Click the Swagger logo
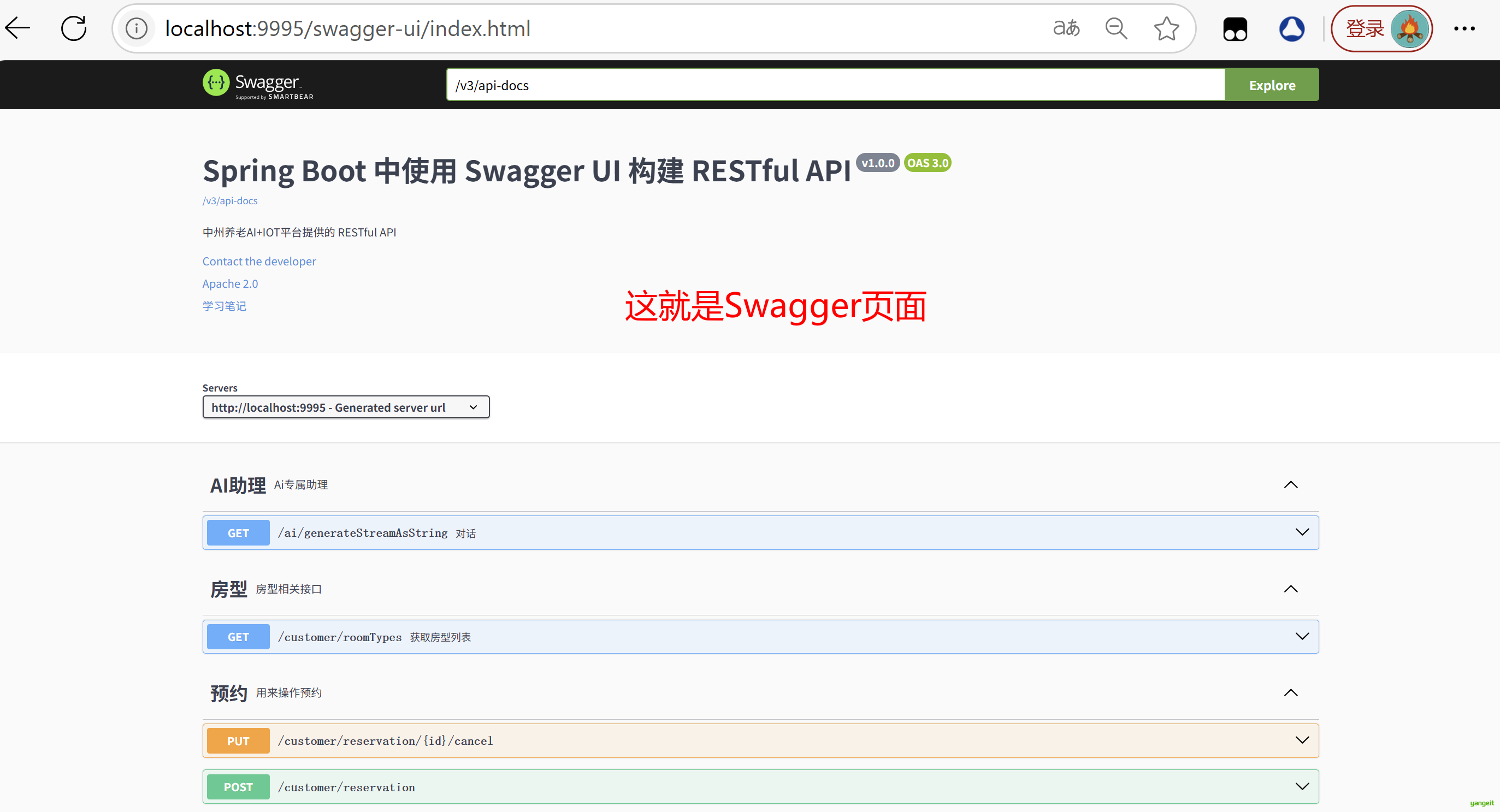Screen dimensions: 1500x812 (x=258, y=85)
